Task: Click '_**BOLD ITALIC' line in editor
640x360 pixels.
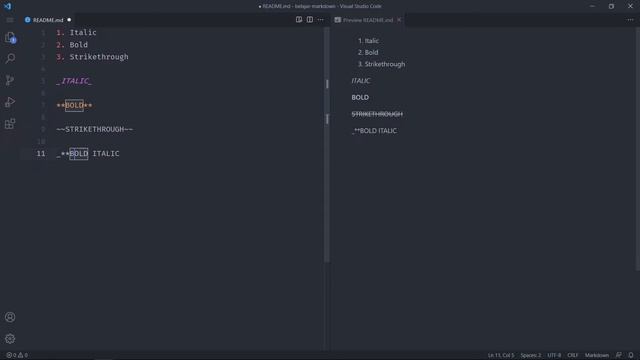Action: pos(88,153)
